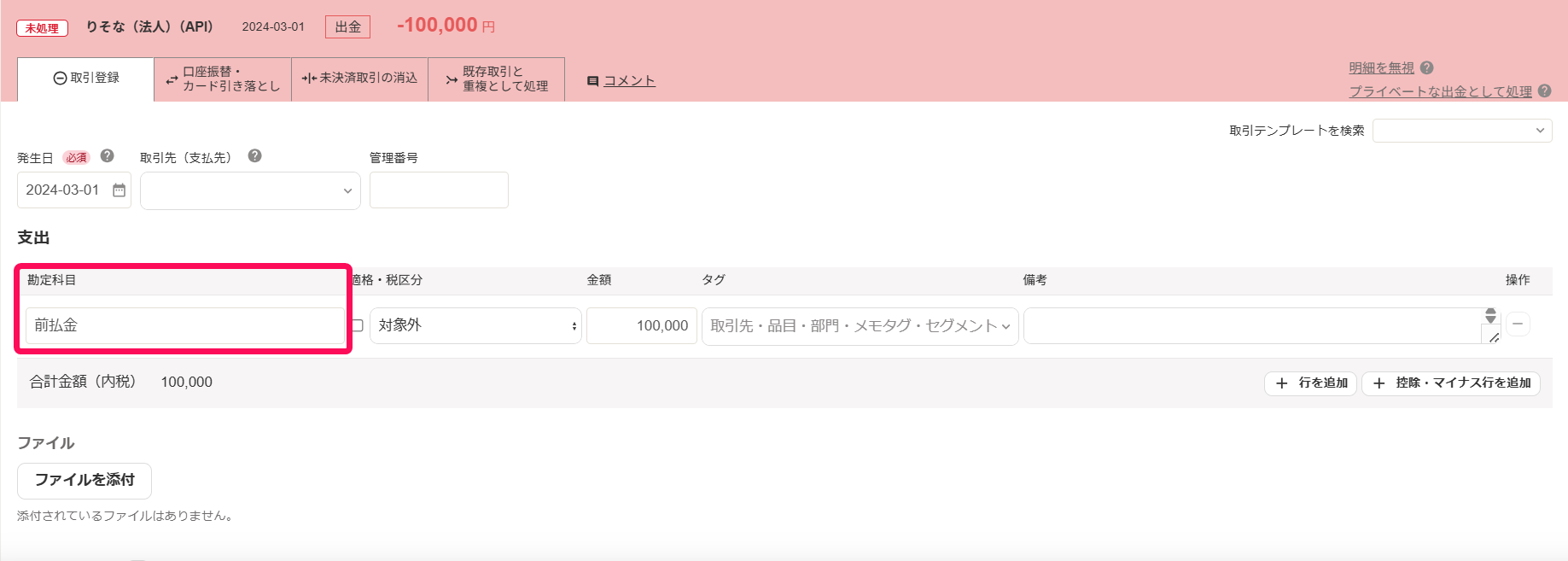The height and width of the screenshot is (561, 1568).
Task: Switch to 口座振替・カード引き落とし tab
Action: tap(223, 79)
